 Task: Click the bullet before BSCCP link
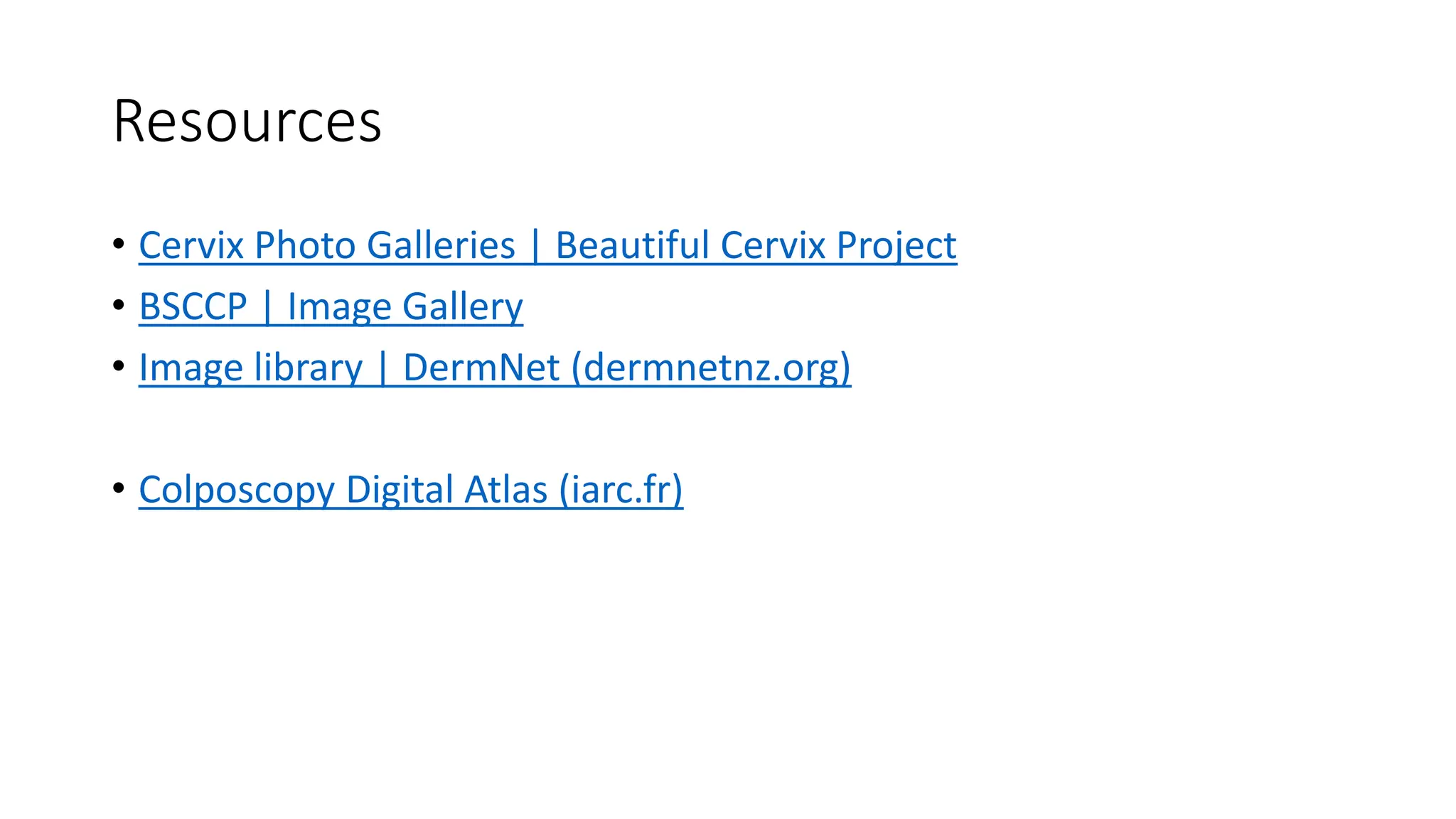click(x=119, y=305)
